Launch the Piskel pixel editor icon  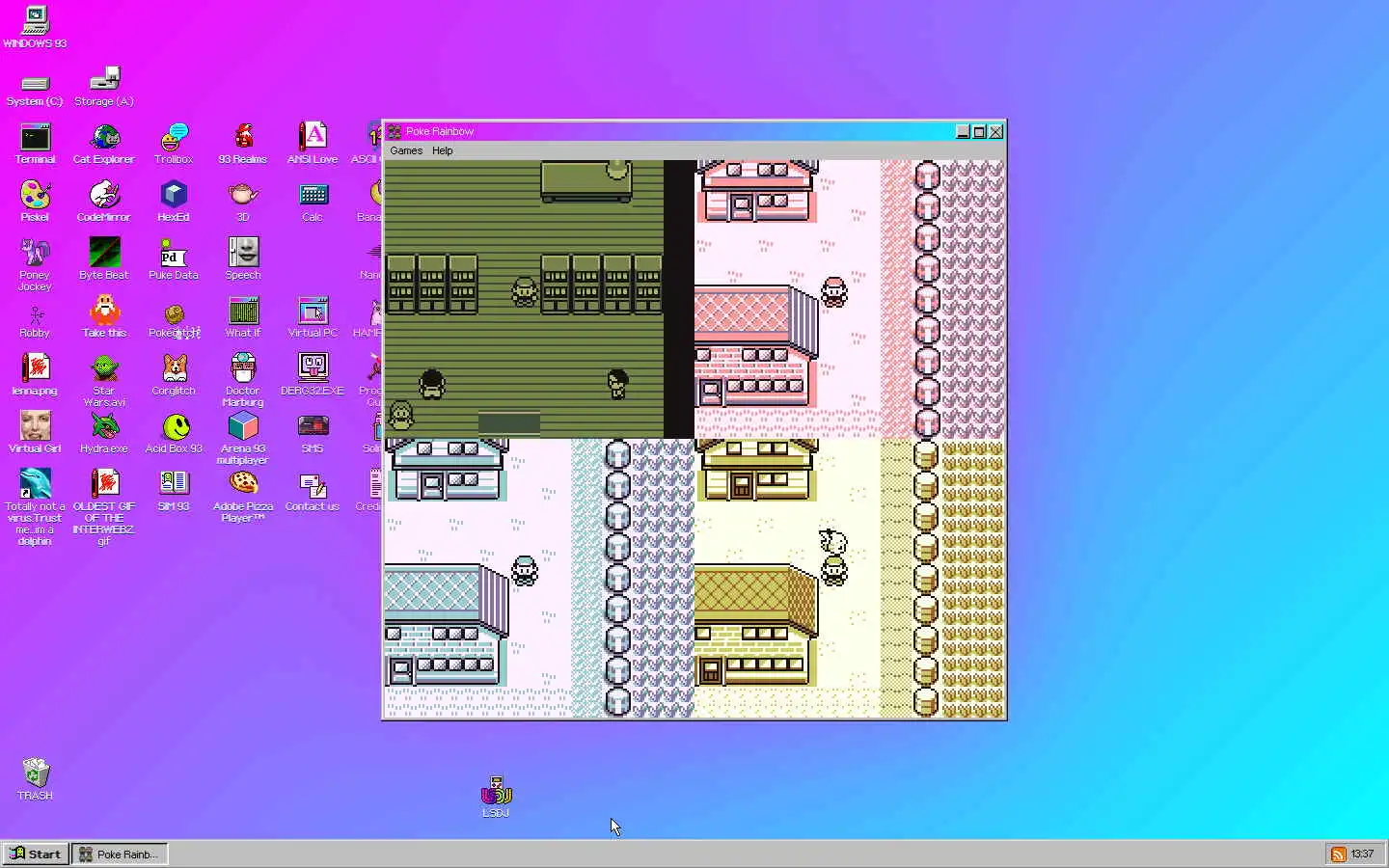(x=35, y=202)
